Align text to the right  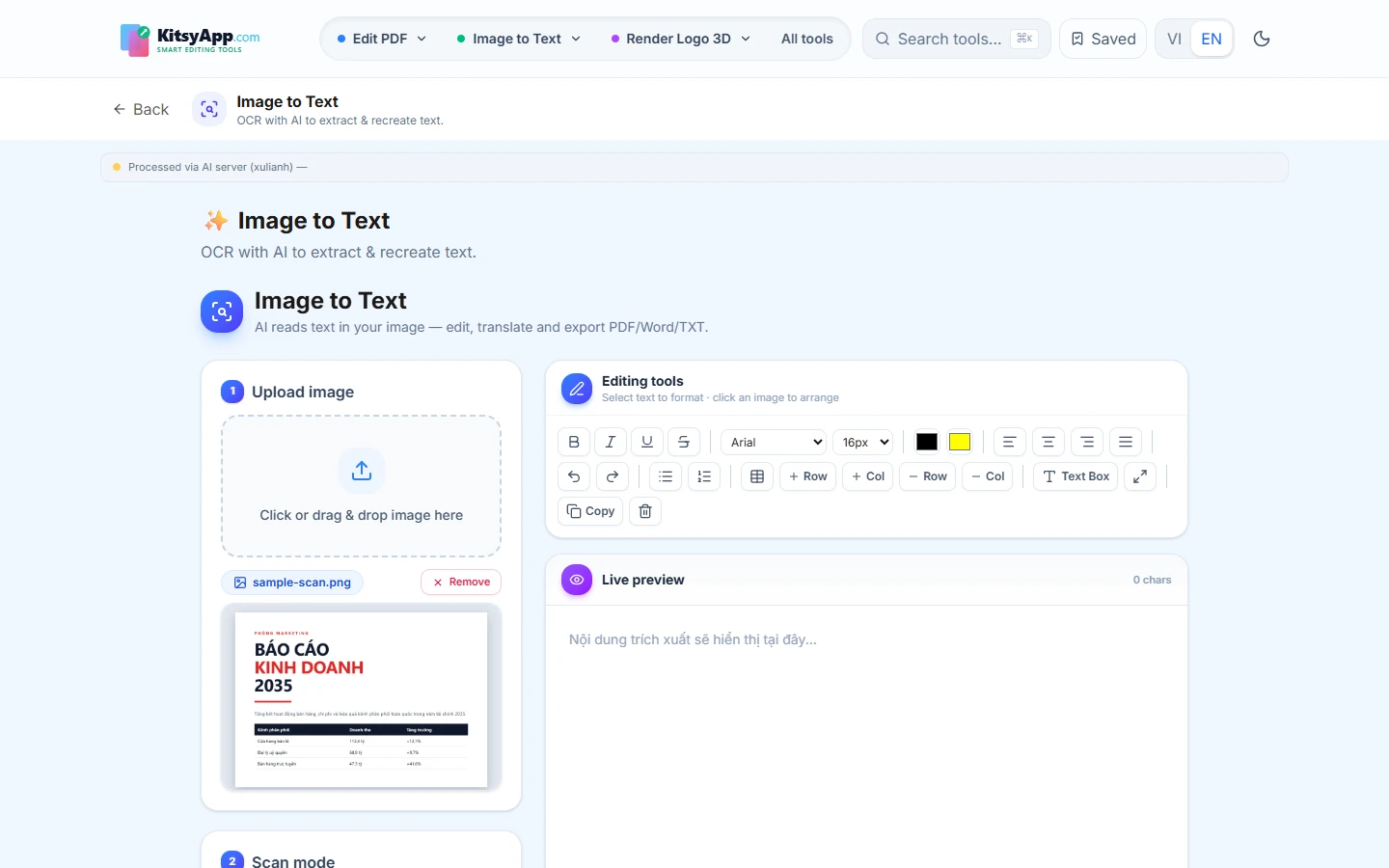[1087, 442]
